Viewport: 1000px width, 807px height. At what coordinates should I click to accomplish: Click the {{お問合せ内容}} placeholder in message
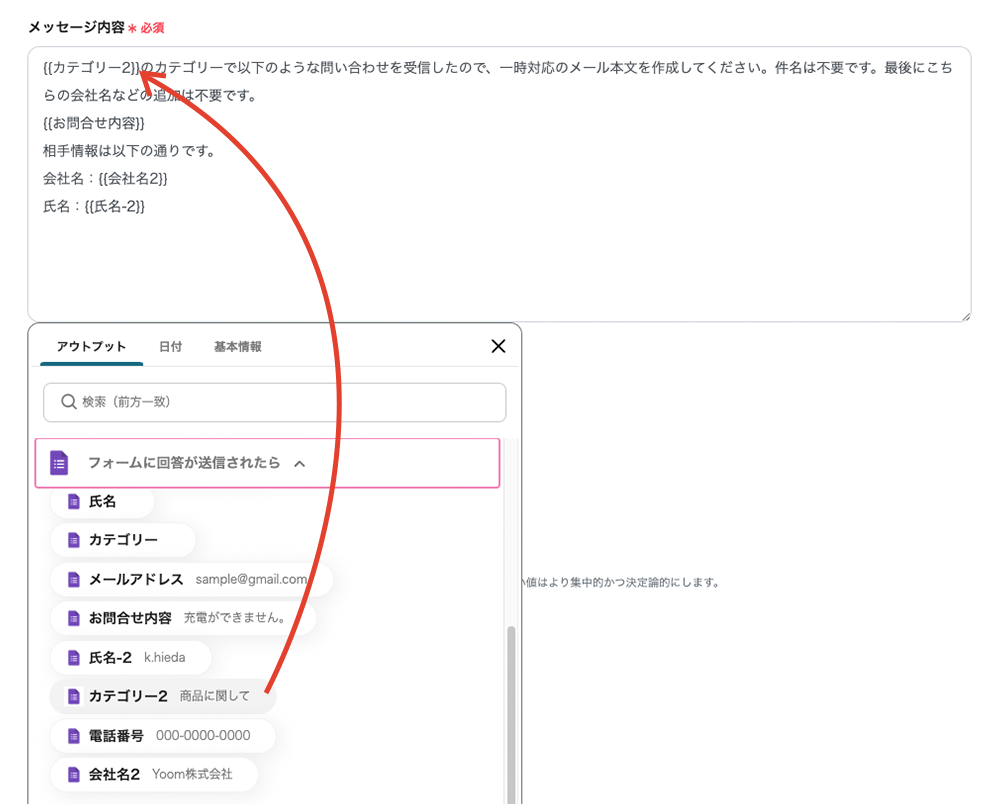94,123
